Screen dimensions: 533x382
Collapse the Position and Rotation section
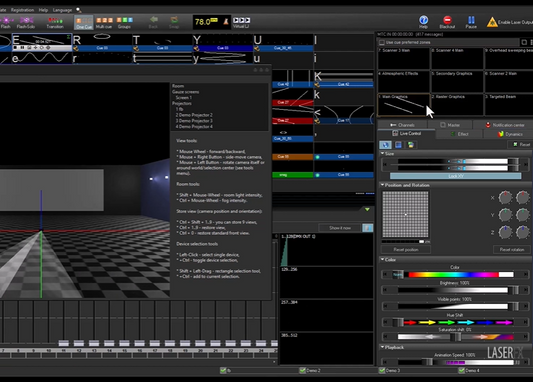[382, 185]
